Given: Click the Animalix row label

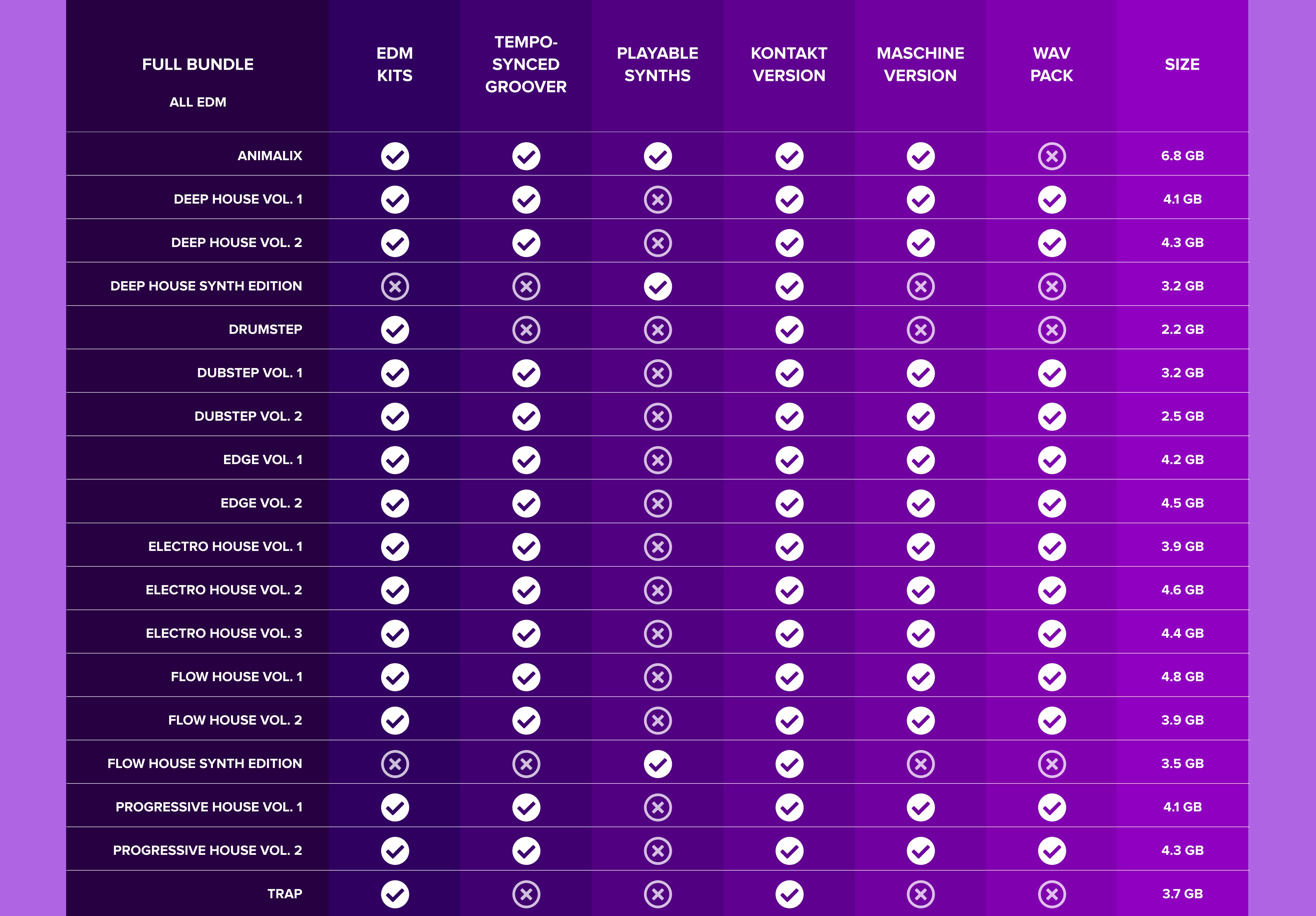Looking at the screenshot, I should 269,156.
